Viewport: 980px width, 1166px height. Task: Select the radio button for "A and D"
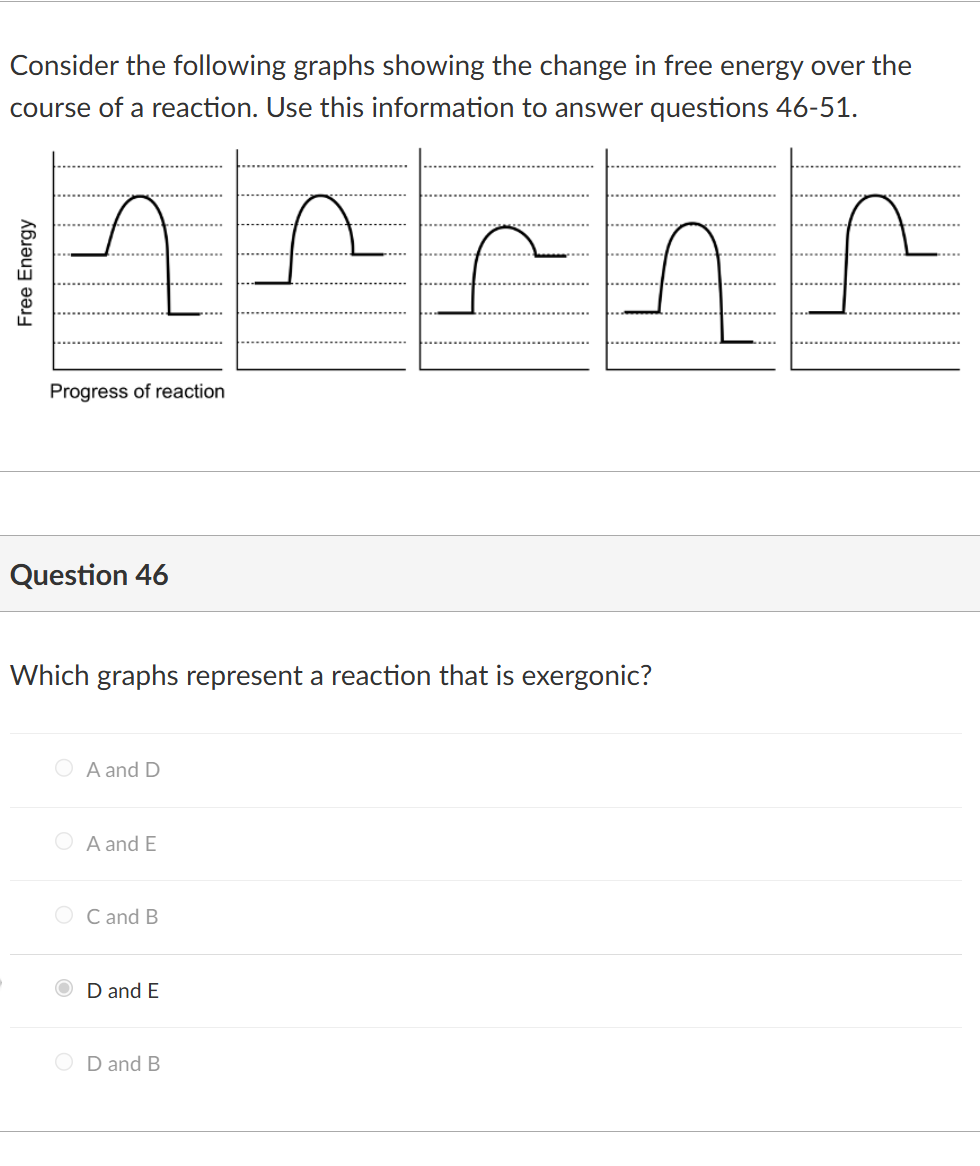point(63,768)
